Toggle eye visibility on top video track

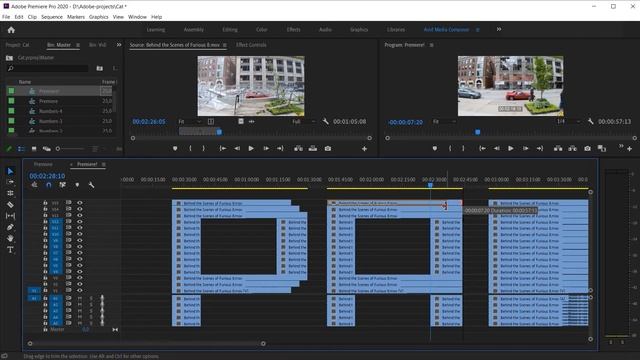[x=80, y=202]
